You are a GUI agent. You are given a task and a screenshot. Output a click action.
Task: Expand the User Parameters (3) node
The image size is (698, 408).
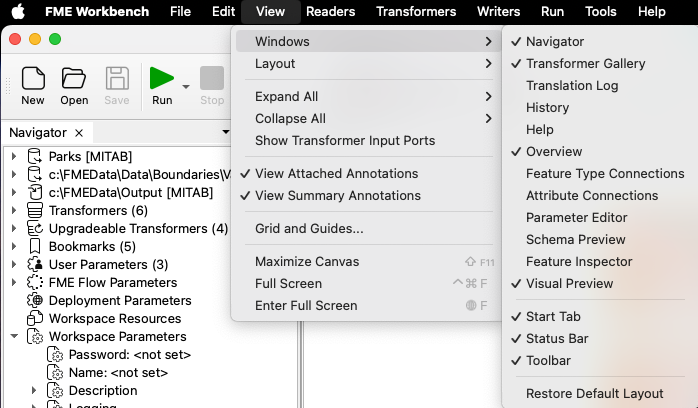coord(14,264)
